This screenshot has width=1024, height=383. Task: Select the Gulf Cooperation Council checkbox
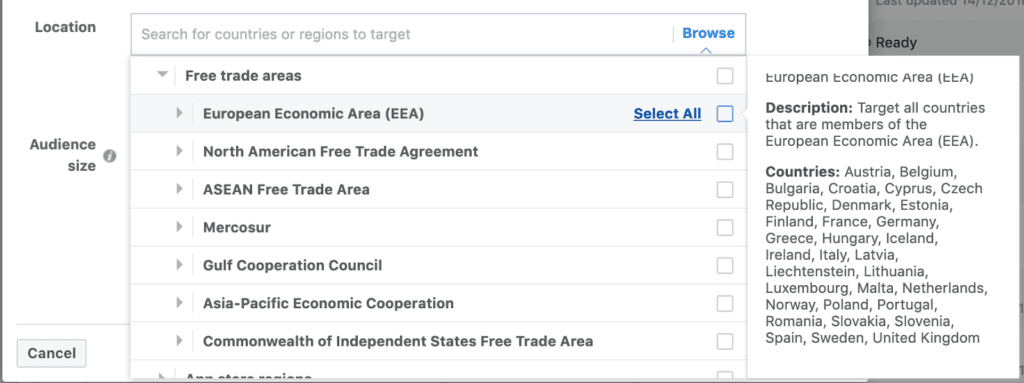coord(725,265)
